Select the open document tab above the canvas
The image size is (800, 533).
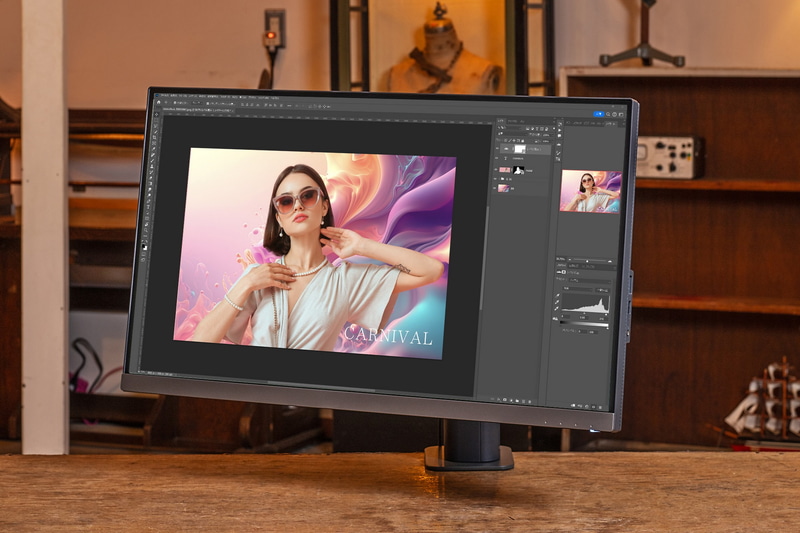(198, 110)
